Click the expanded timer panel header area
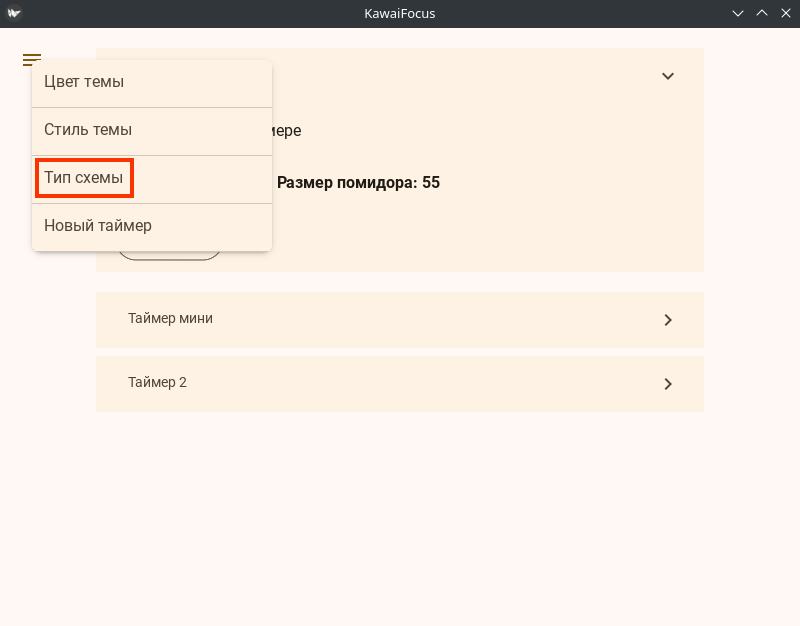 point(450,76)
